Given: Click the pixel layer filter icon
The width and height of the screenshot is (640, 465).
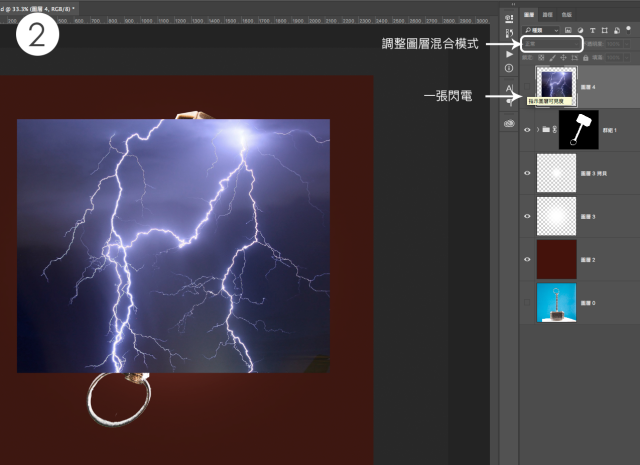Looking at the screenshot, I should click(567, 31).
